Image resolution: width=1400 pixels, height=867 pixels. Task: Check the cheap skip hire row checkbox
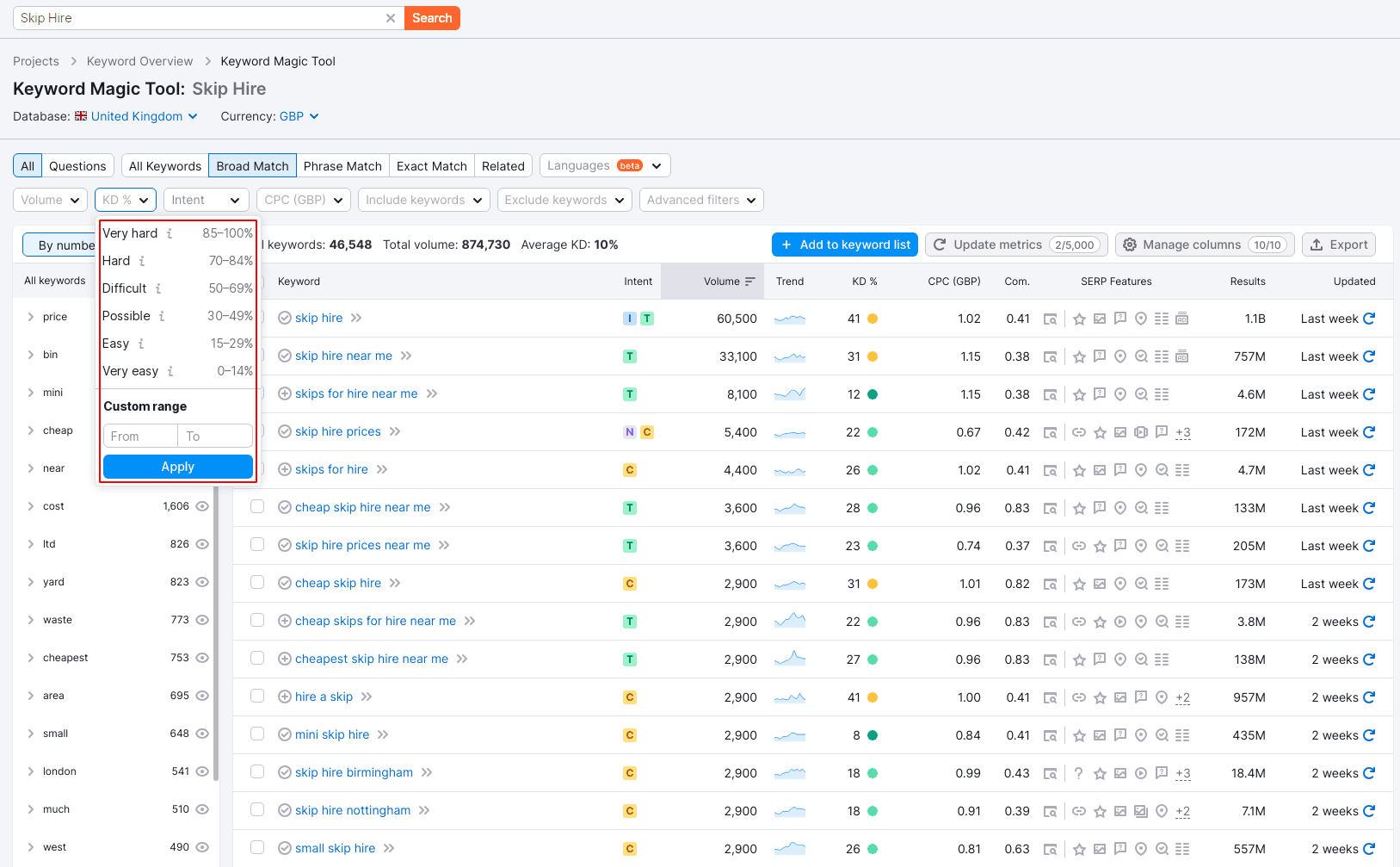257,582
